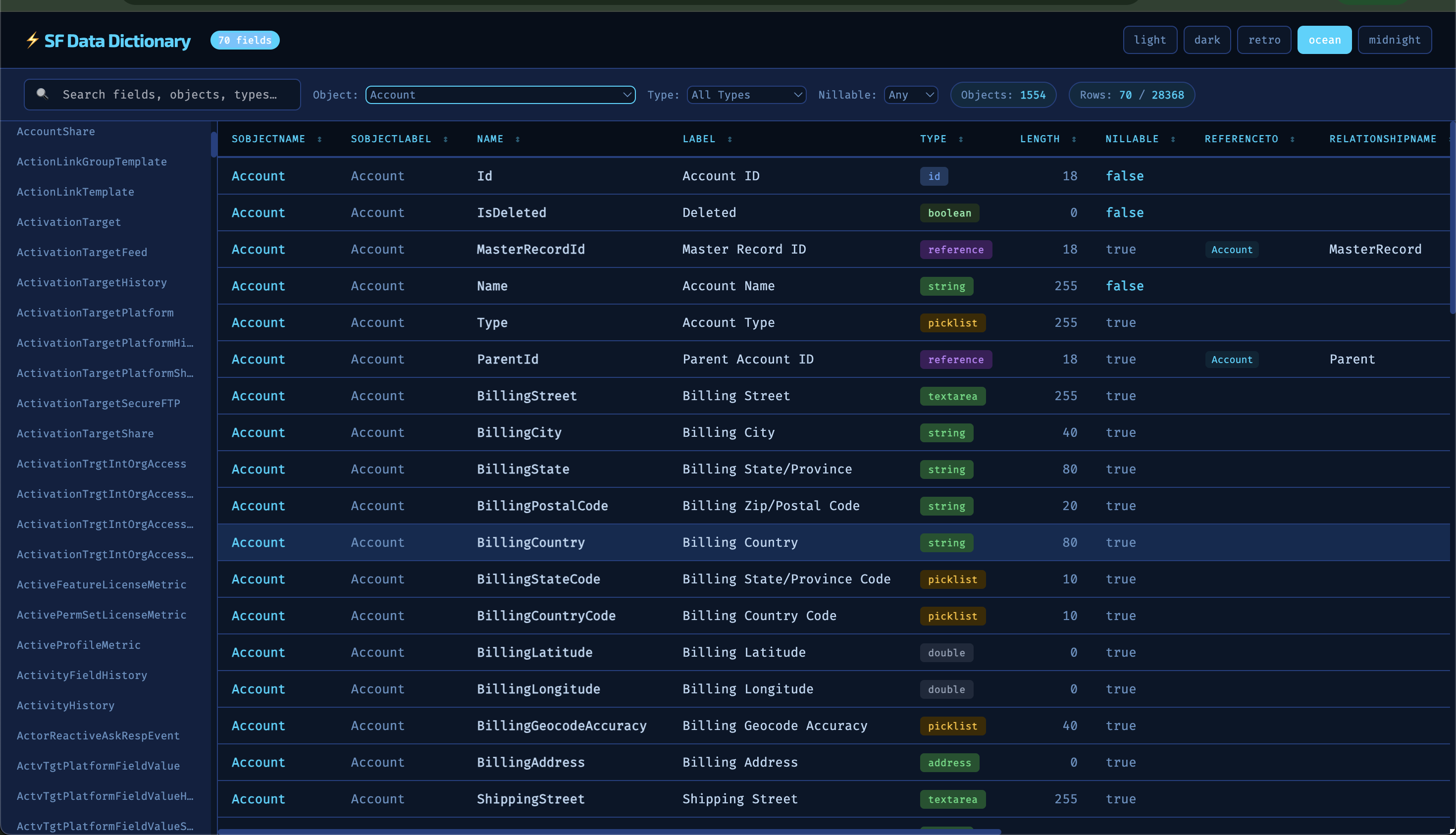The width and height of the screenshot is (1456, 835).
Task: Click the 70 fields badge
Action: (245, 40)
